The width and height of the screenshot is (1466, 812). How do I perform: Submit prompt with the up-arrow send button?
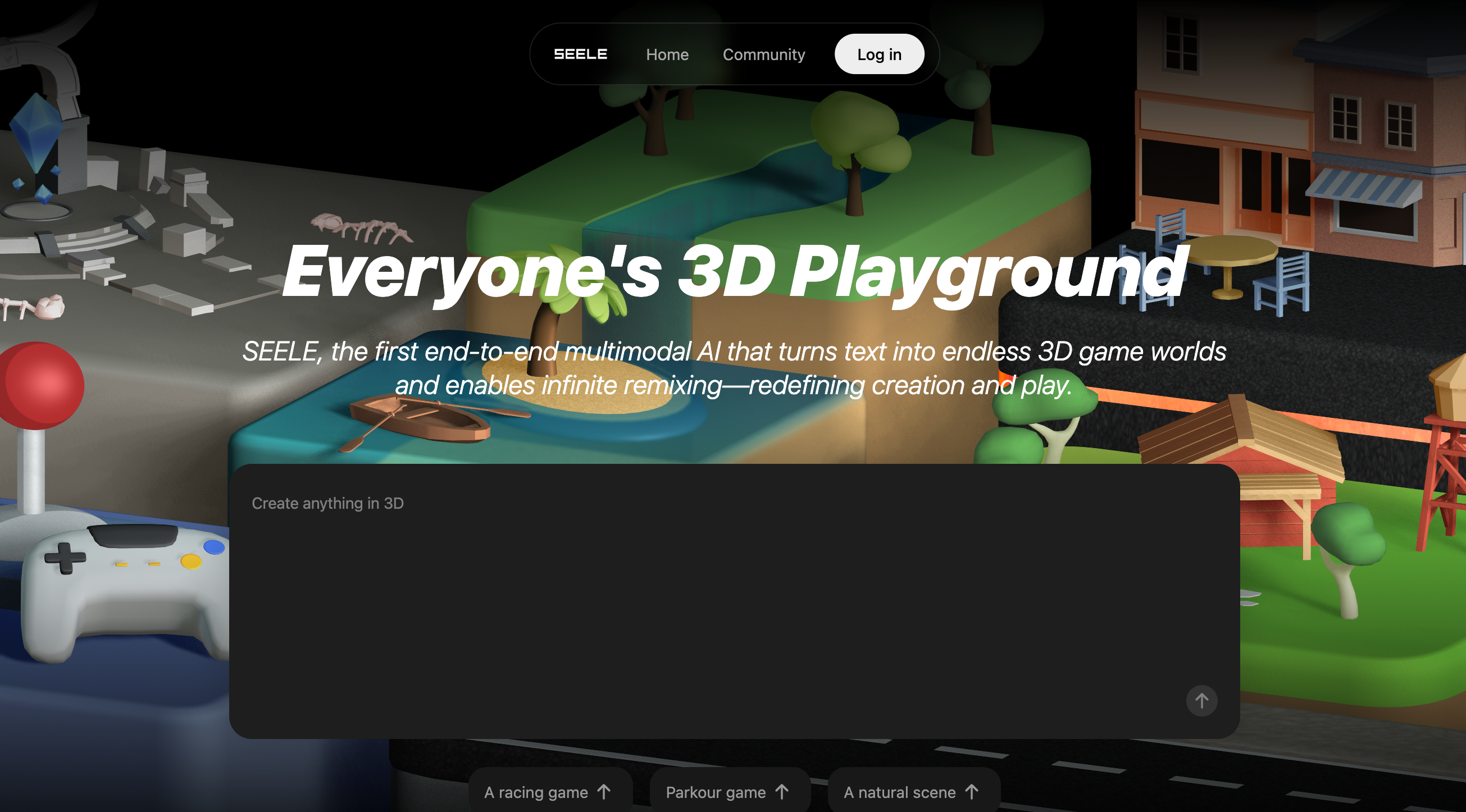(1201, 700)
